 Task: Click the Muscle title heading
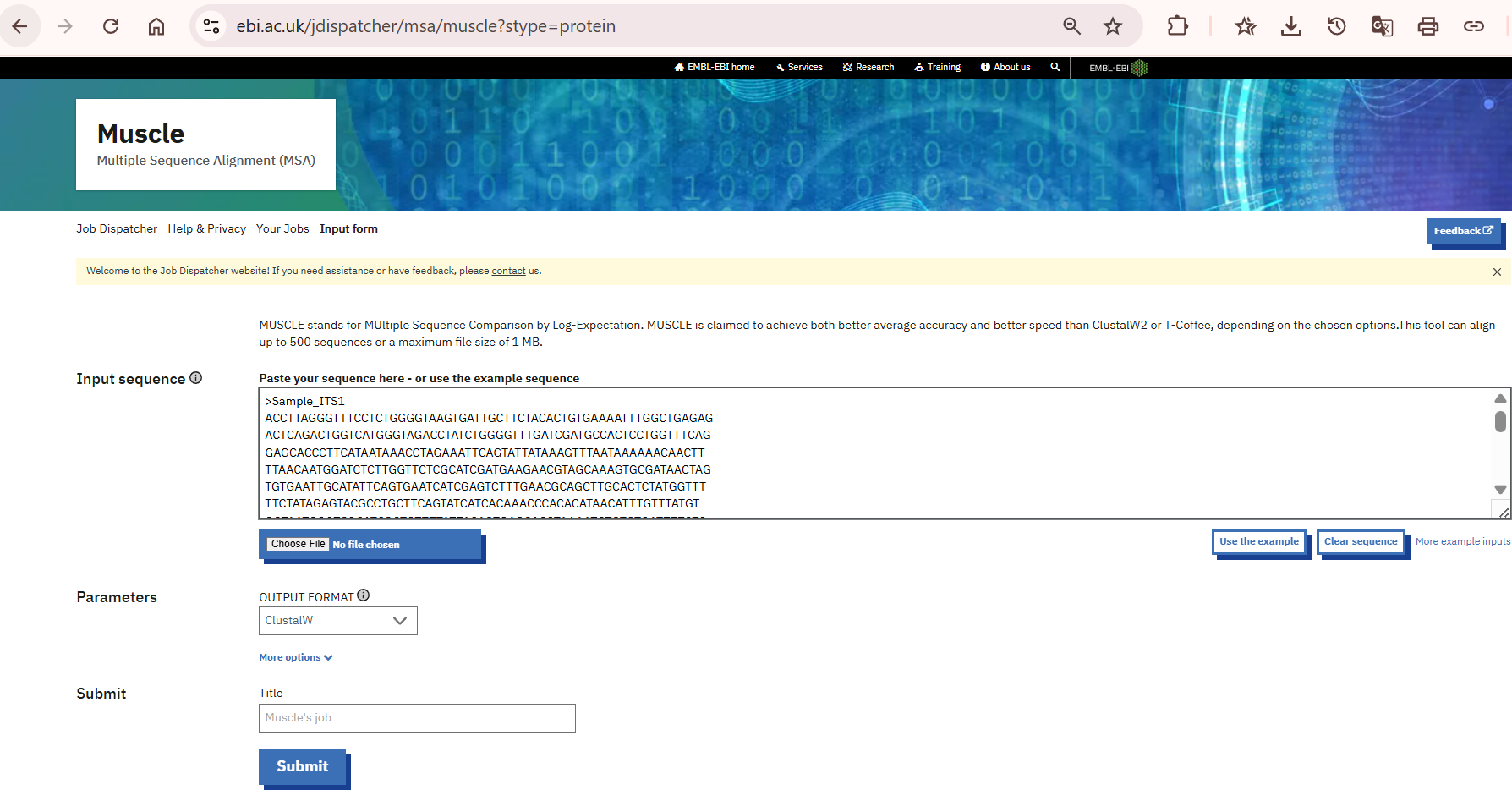click(140, 134)
